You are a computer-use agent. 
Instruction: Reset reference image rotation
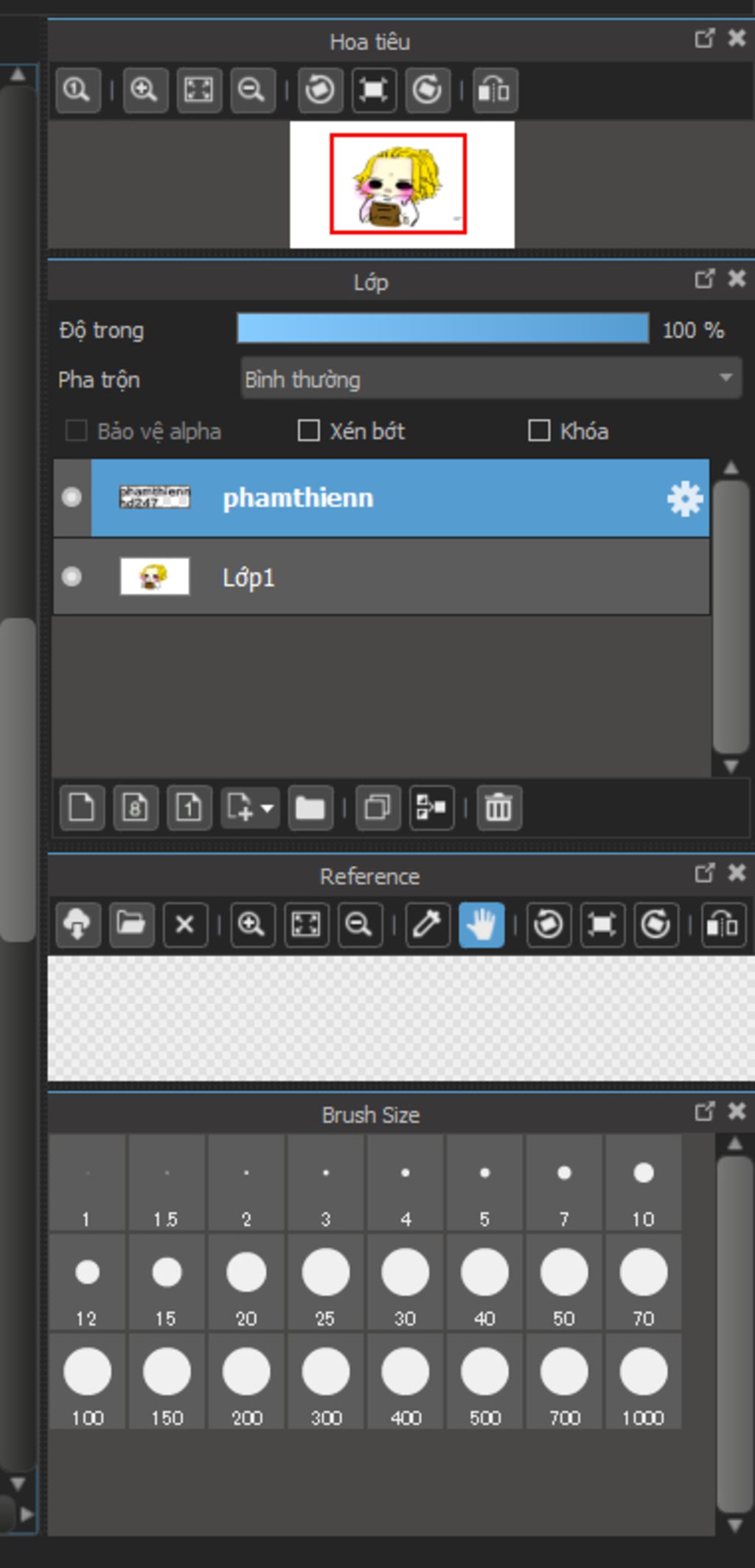(x=602, y=924)
